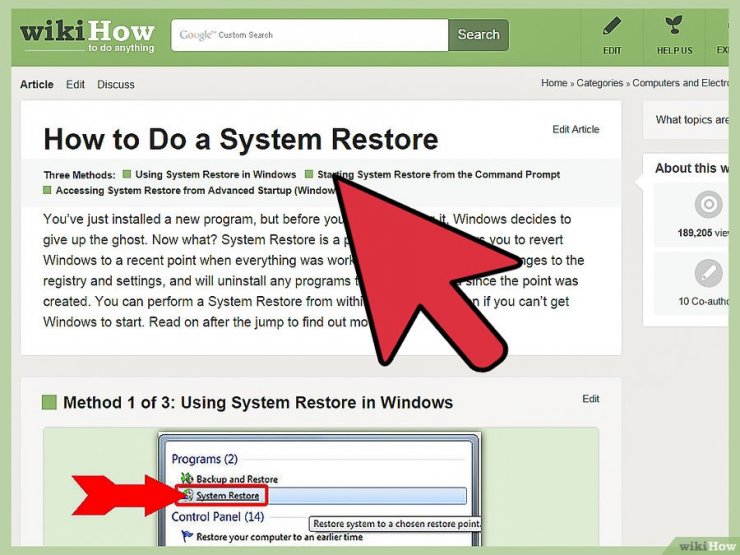Go to Home breadcrumb link

554,83
